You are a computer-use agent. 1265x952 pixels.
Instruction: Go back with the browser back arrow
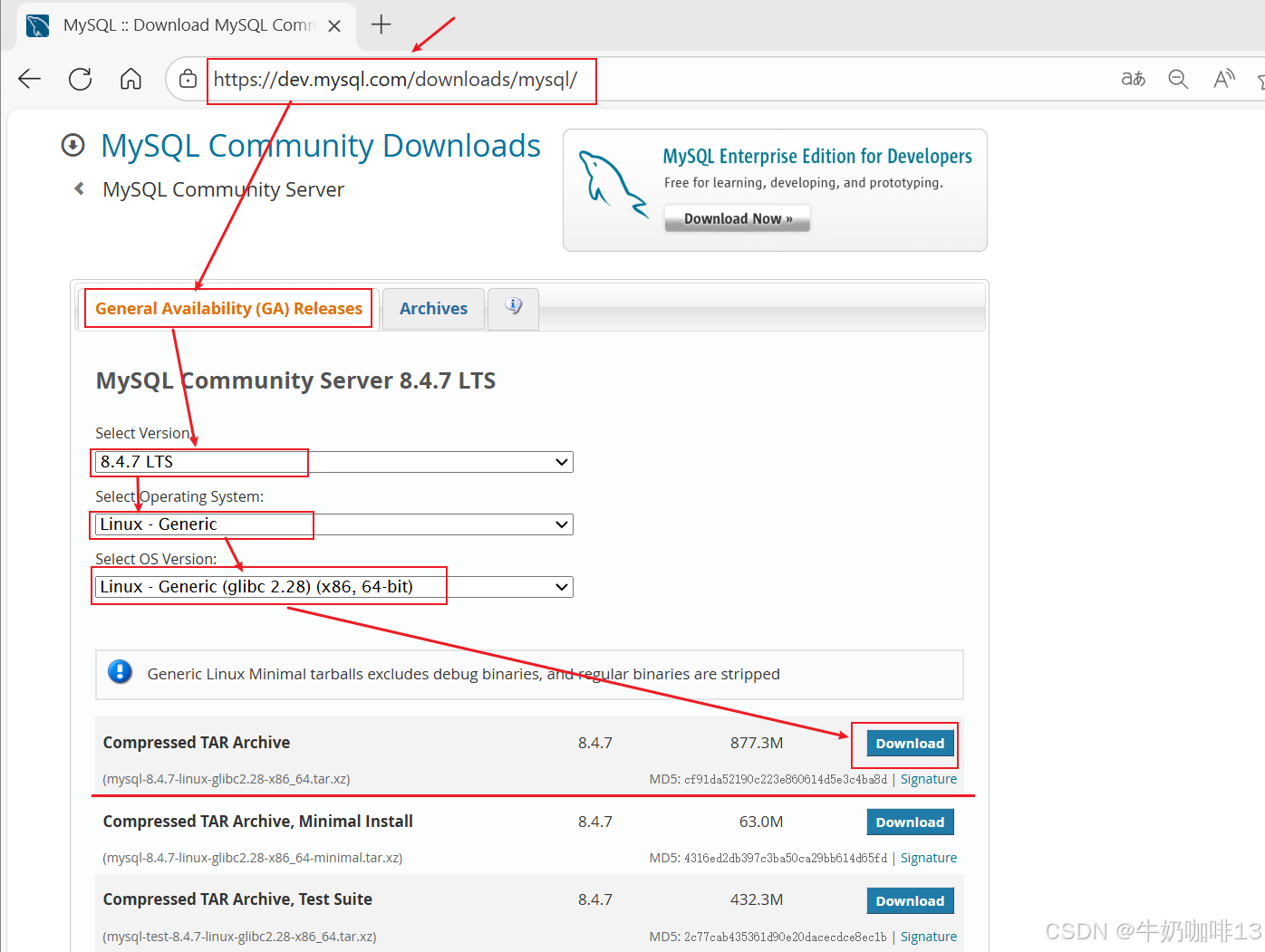pos(30,79)
